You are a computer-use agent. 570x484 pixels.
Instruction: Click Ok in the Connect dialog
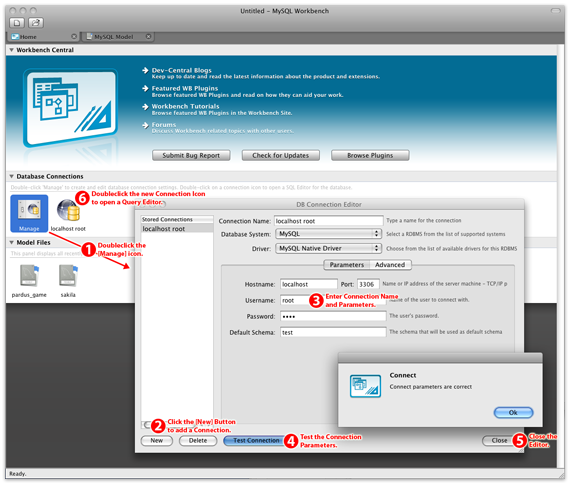coord(513,412)
